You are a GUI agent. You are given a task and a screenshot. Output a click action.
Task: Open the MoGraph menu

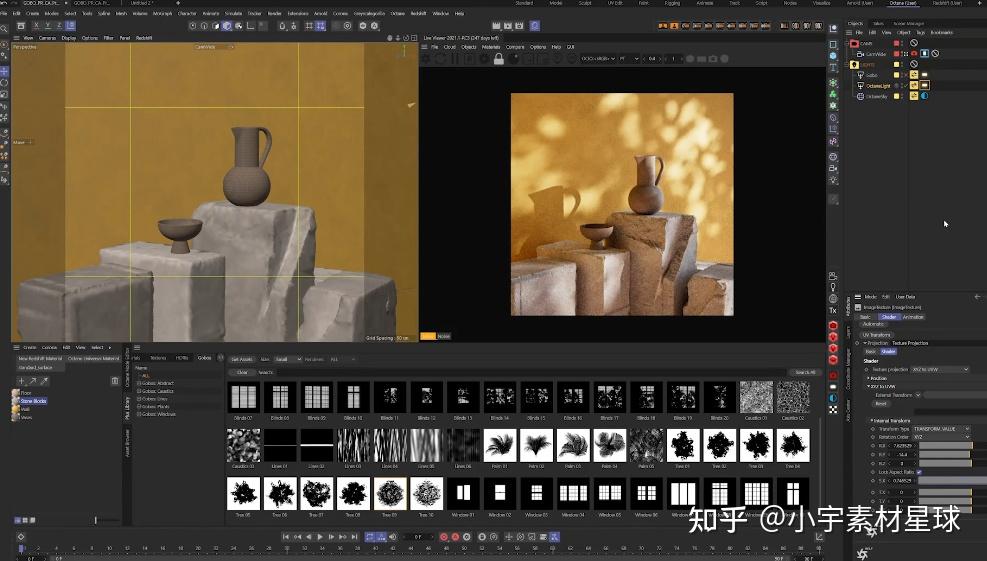coord(162,13)
